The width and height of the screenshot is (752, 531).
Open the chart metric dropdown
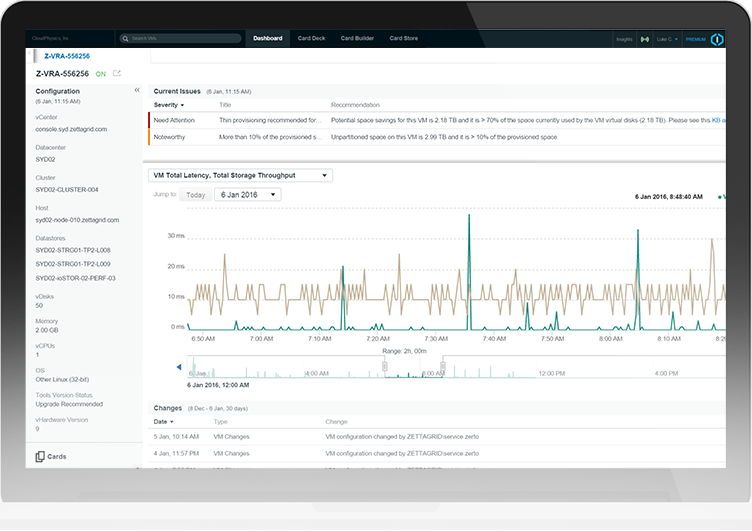[x=240, y=175]
